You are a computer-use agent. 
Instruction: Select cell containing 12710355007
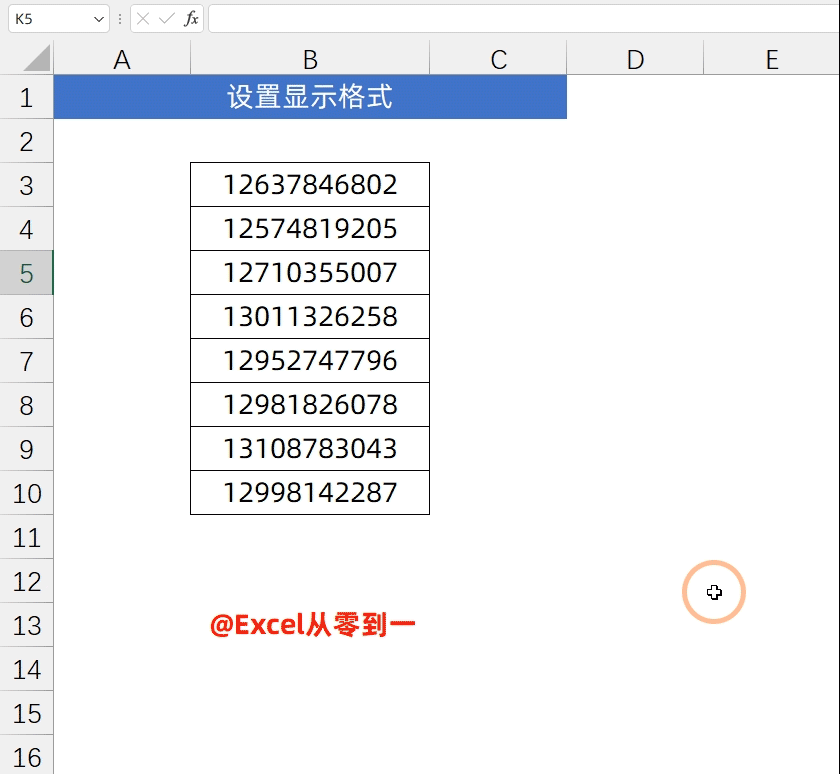pos(310,273)
